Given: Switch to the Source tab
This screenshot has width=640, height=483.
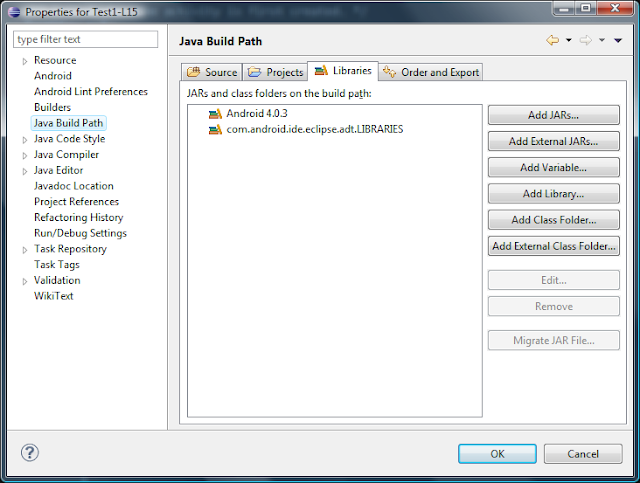Looking at the screenshot, I should (212, 72).
